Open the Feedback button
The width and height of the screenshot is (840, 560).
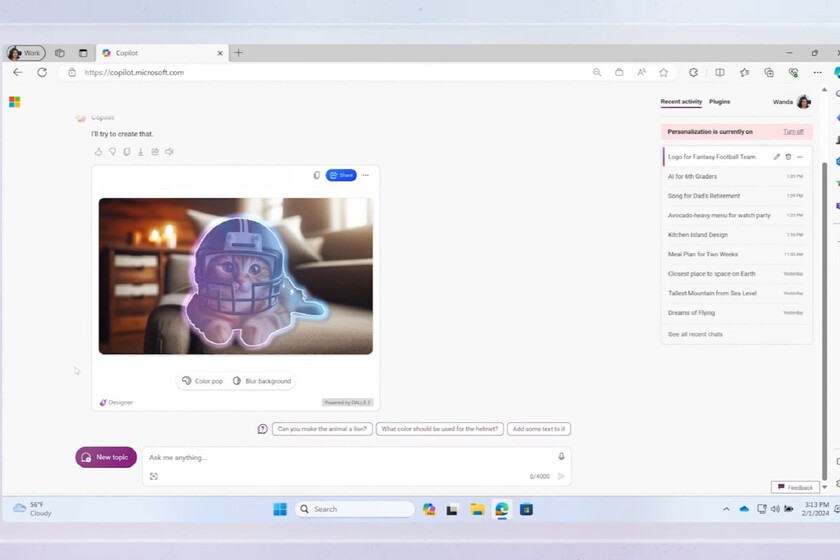pos(795,488)
